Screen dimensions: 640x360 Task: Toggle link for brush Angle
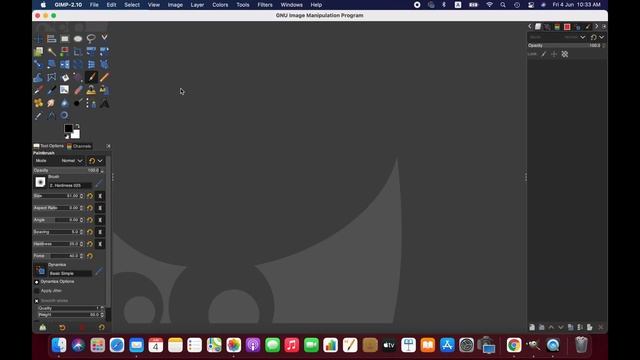click(x=100, y=220)
